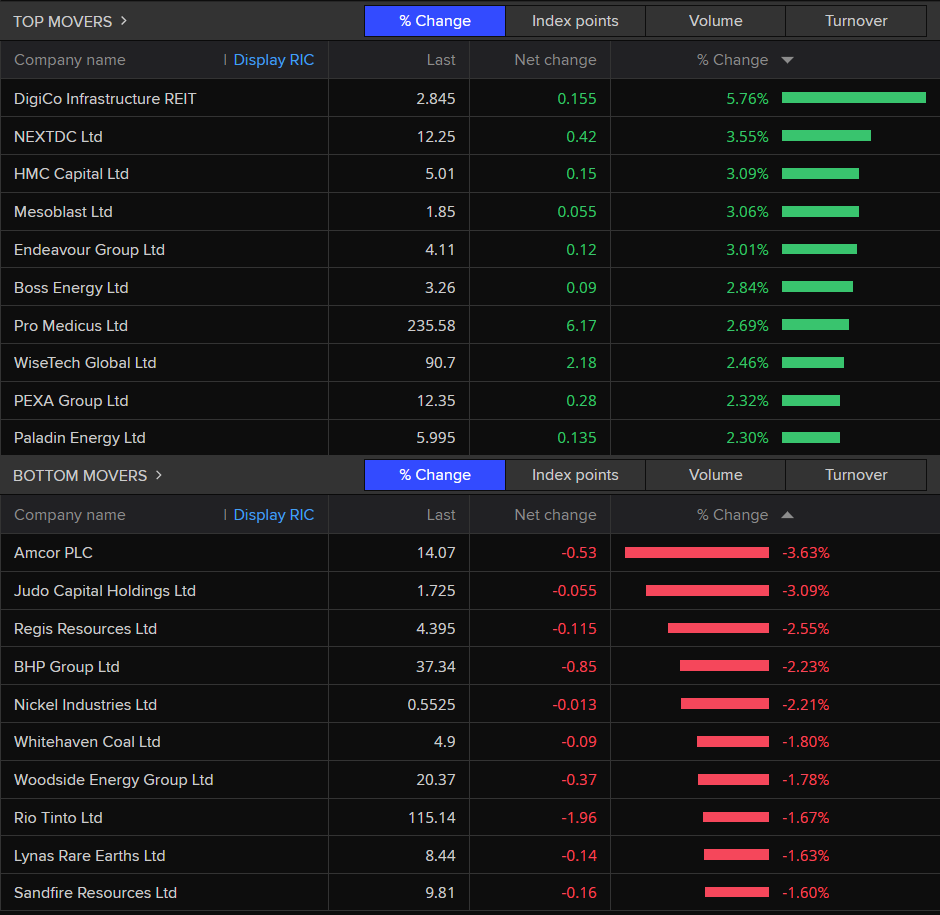Select the Bottom Movers % Change tab

pos(435,475)
